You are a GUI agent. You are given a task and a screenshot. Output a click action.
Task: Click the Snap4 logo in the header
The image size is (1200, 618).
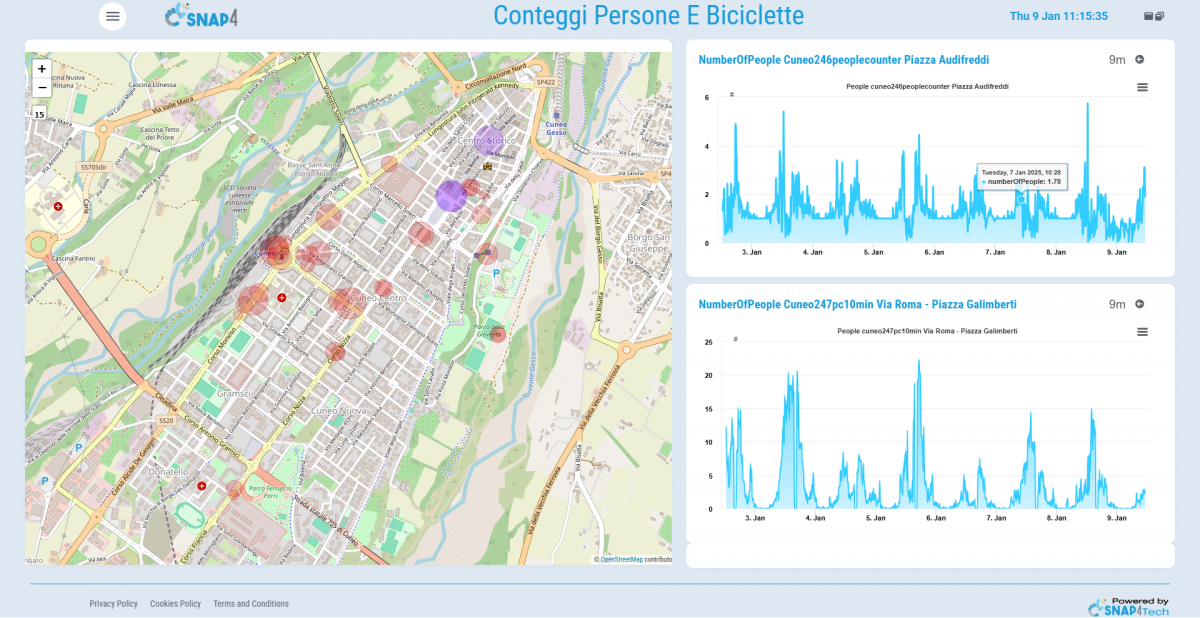point(207,16)
